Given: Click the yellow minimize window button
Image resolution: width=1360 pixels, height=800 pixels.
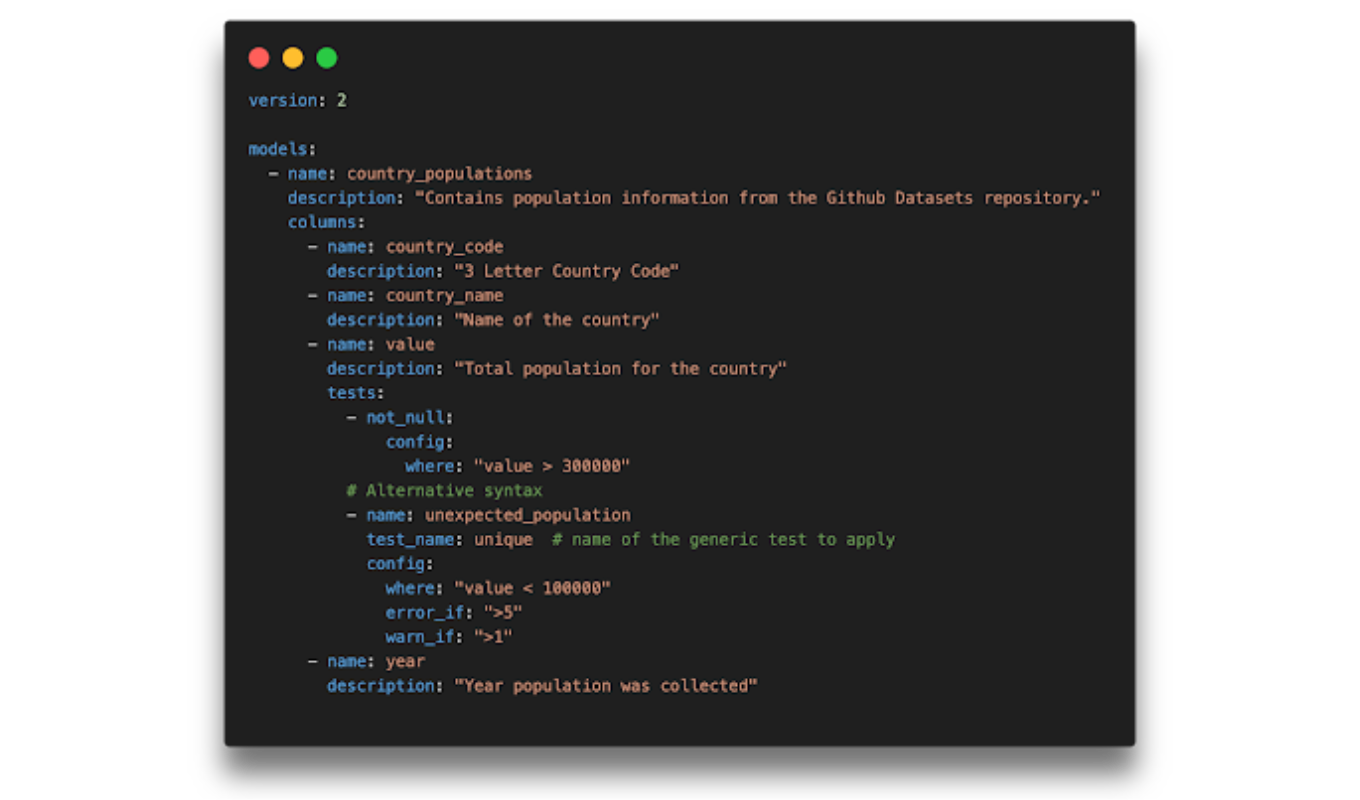Looking at the screenshot, I should click(293, 58).
